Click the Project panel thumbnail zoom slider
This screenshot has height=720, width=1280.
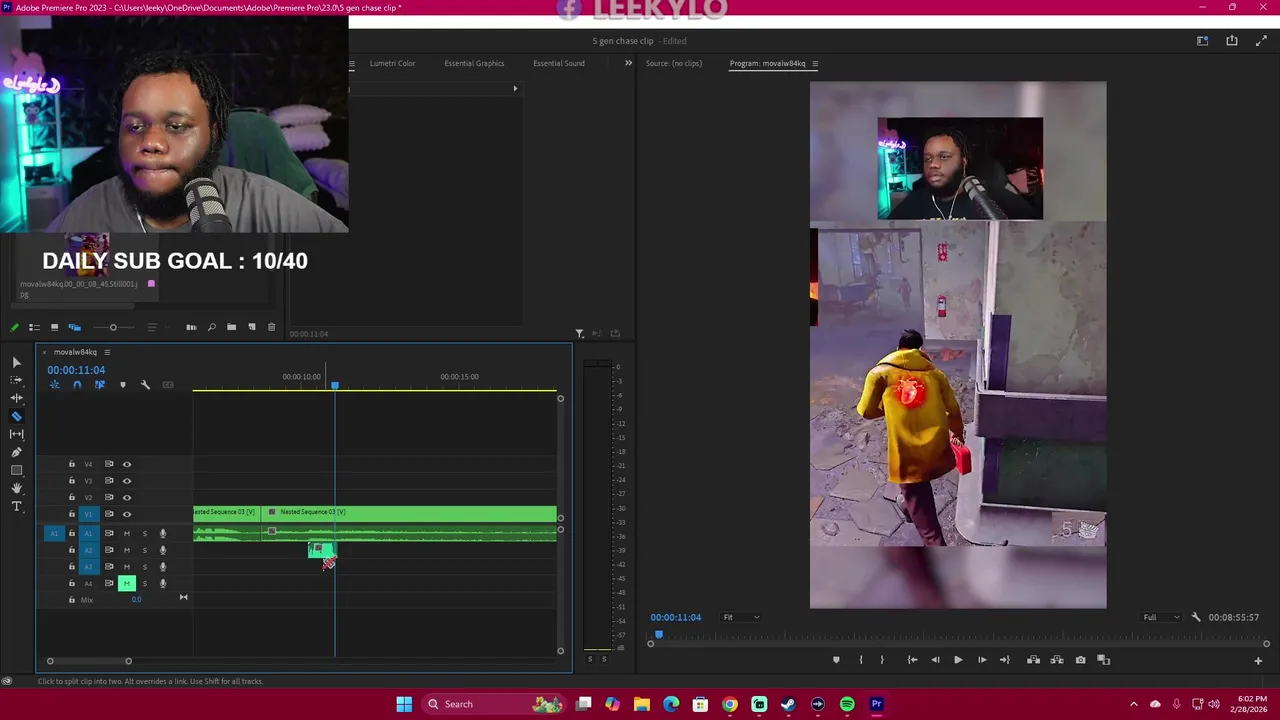(x=113, y=327)
